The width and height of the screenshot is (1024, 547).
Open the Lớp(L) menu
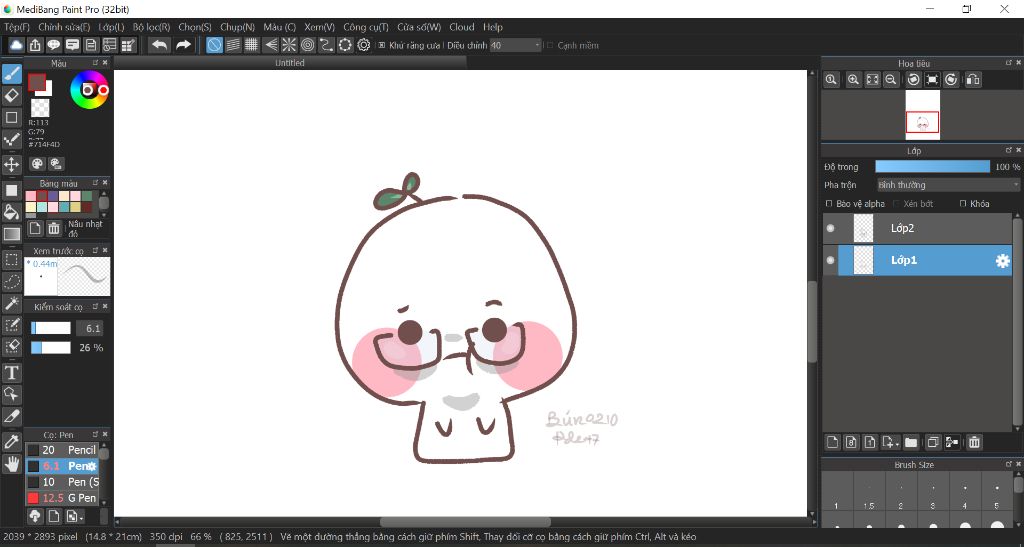(111, 27)
